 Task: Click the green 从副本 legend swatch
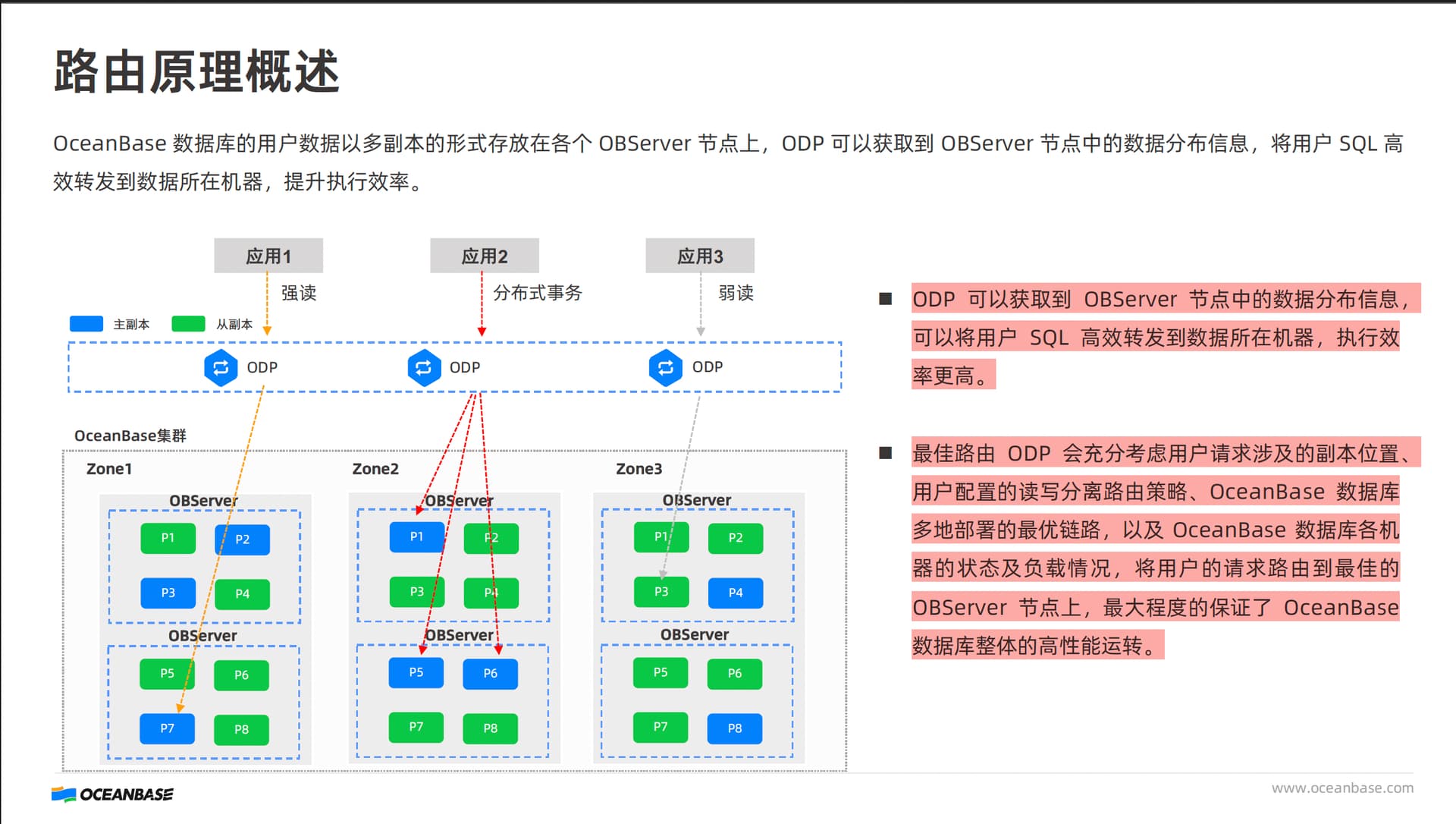point(189,324)
